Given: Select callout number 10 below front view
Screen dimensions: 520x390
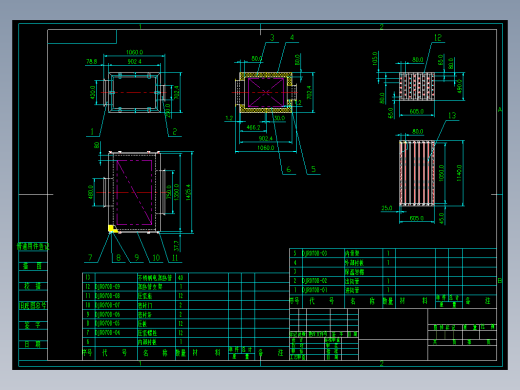Looking at the screenshot, I should (x=156, y=258).
